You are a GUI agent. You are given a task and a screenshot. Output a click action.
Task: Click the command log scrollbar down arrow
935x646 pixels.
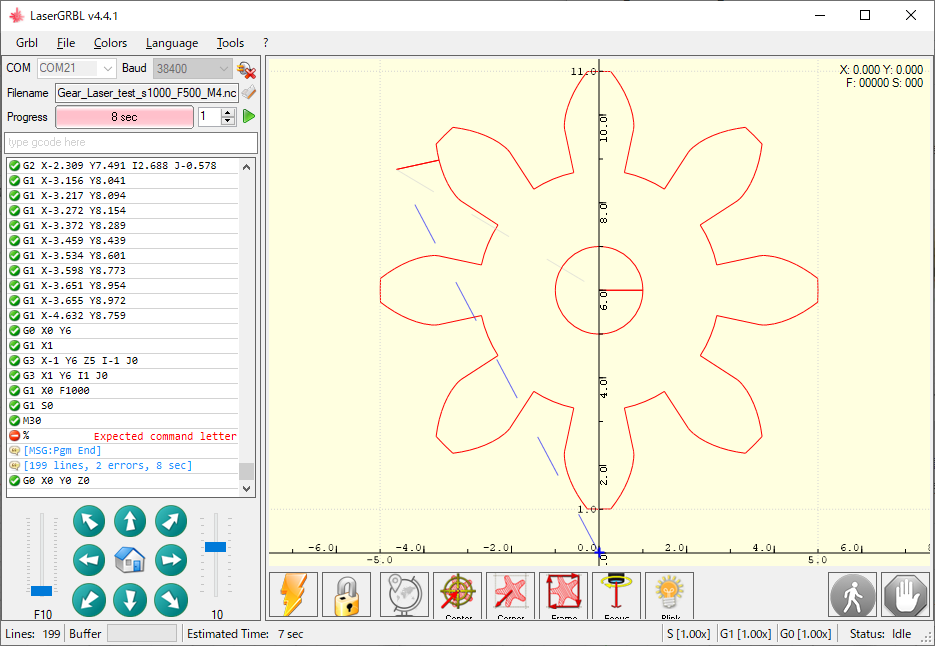coord(246,489)
